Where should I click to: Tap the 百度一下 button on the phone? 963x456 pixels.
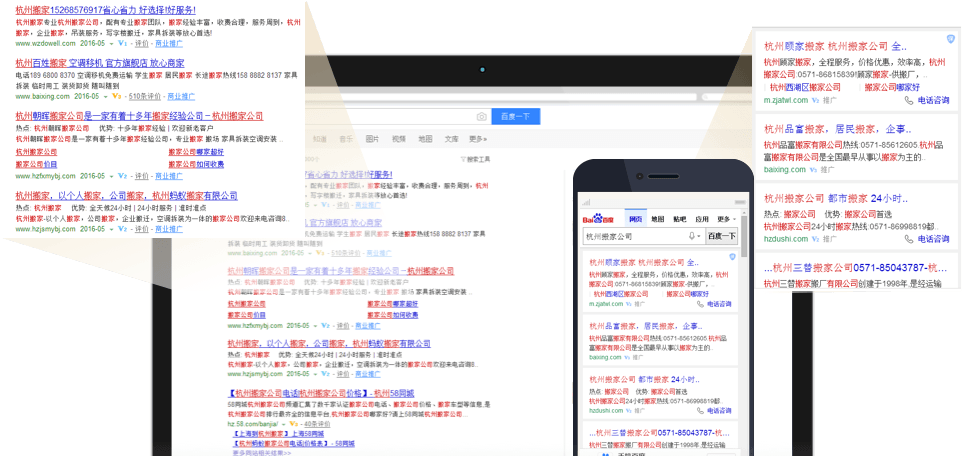(721, 236)
